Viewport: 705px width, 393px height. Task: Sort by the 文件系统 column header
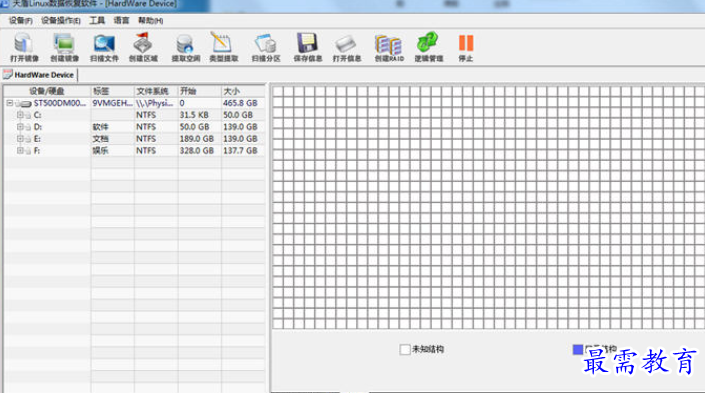point(156,91)
